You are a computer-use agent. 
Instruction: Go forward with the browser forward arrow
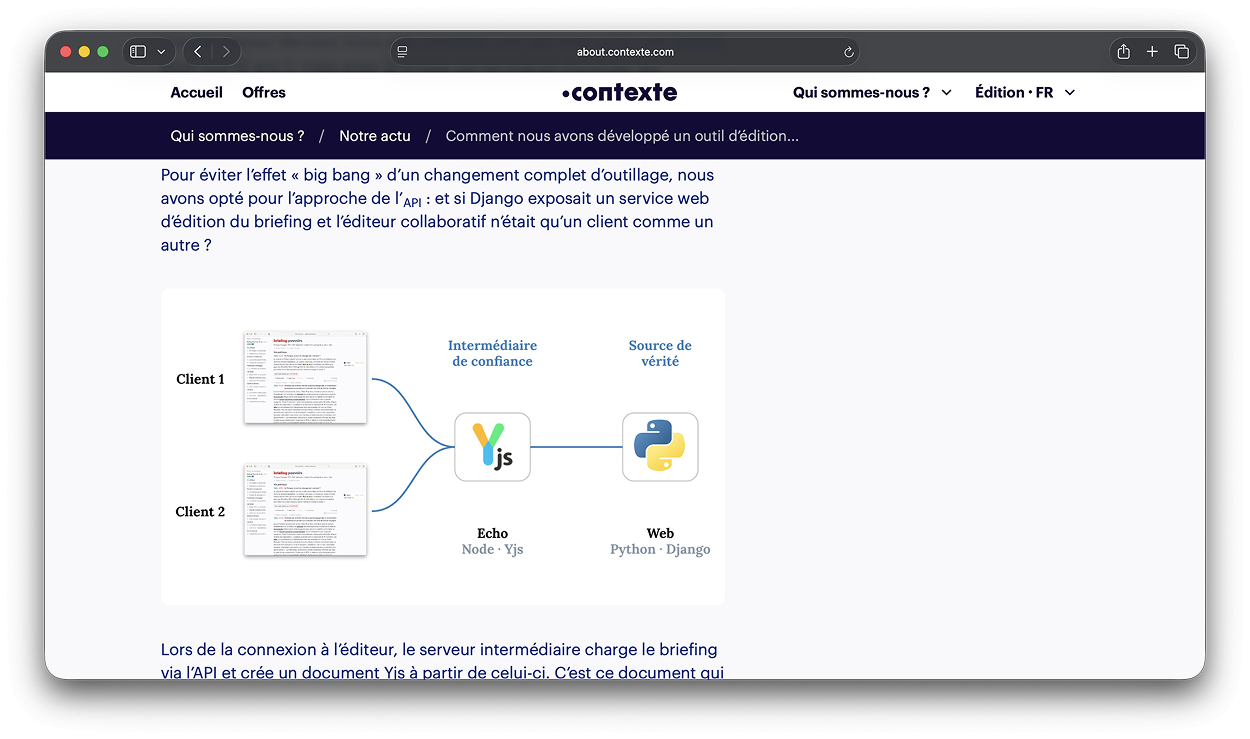coord(226,52)
